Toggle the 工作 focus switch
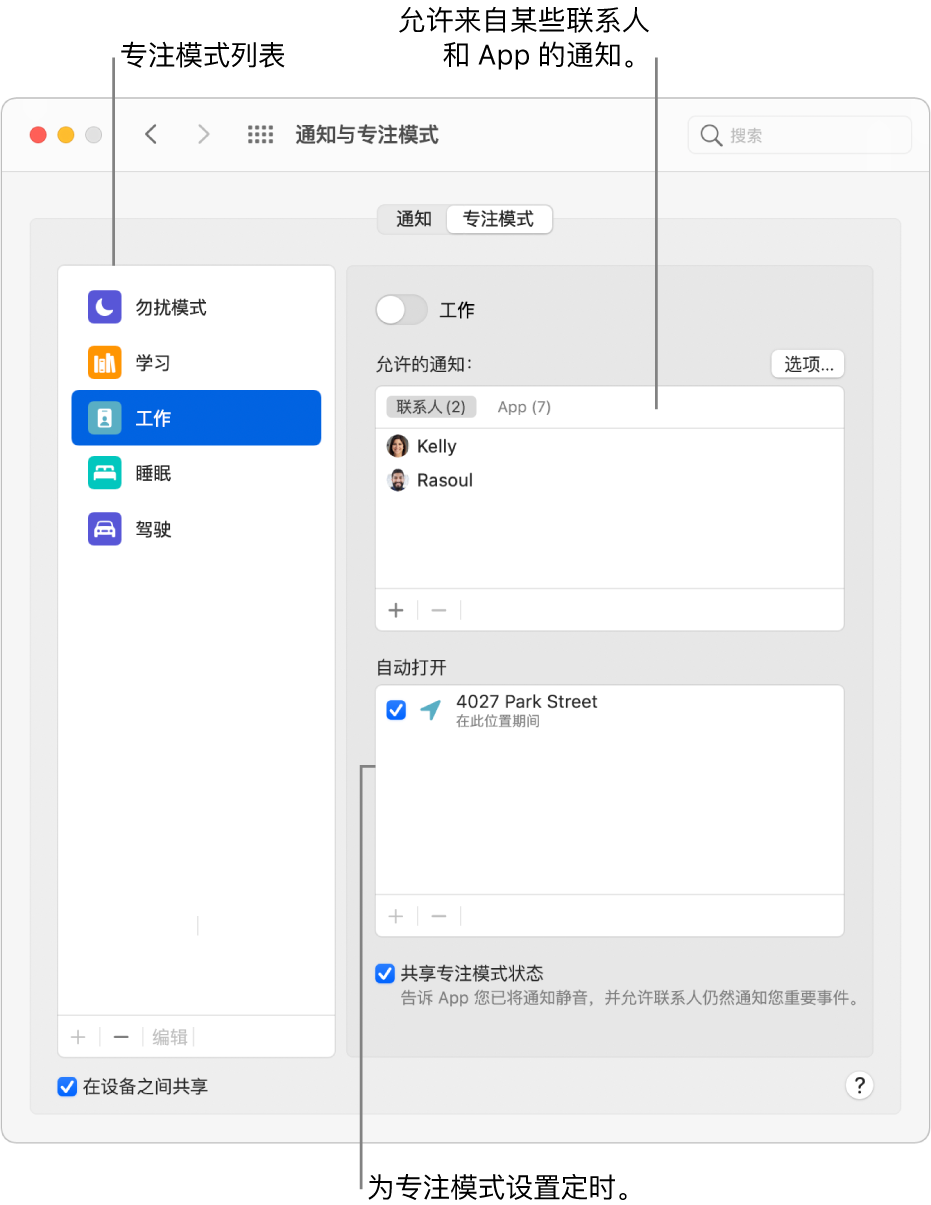 click(x=401, y=310)
